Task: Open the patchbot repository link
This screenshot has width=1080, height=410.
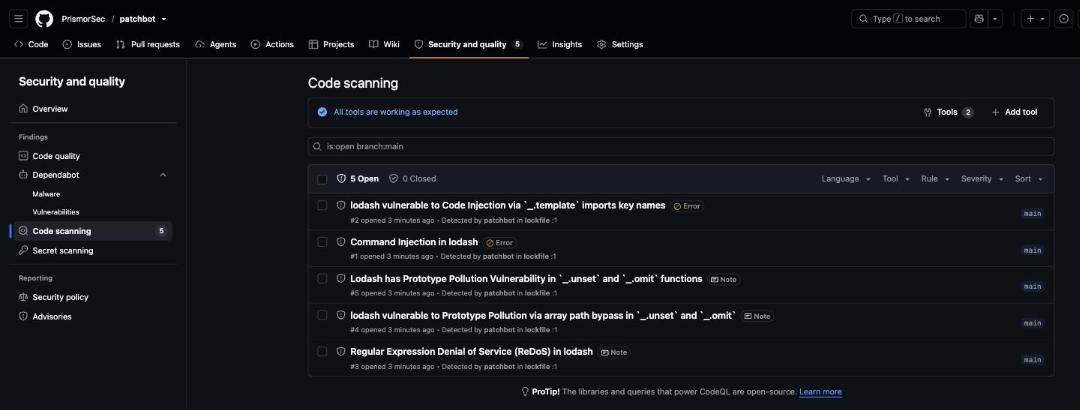Action: [136, 19]
